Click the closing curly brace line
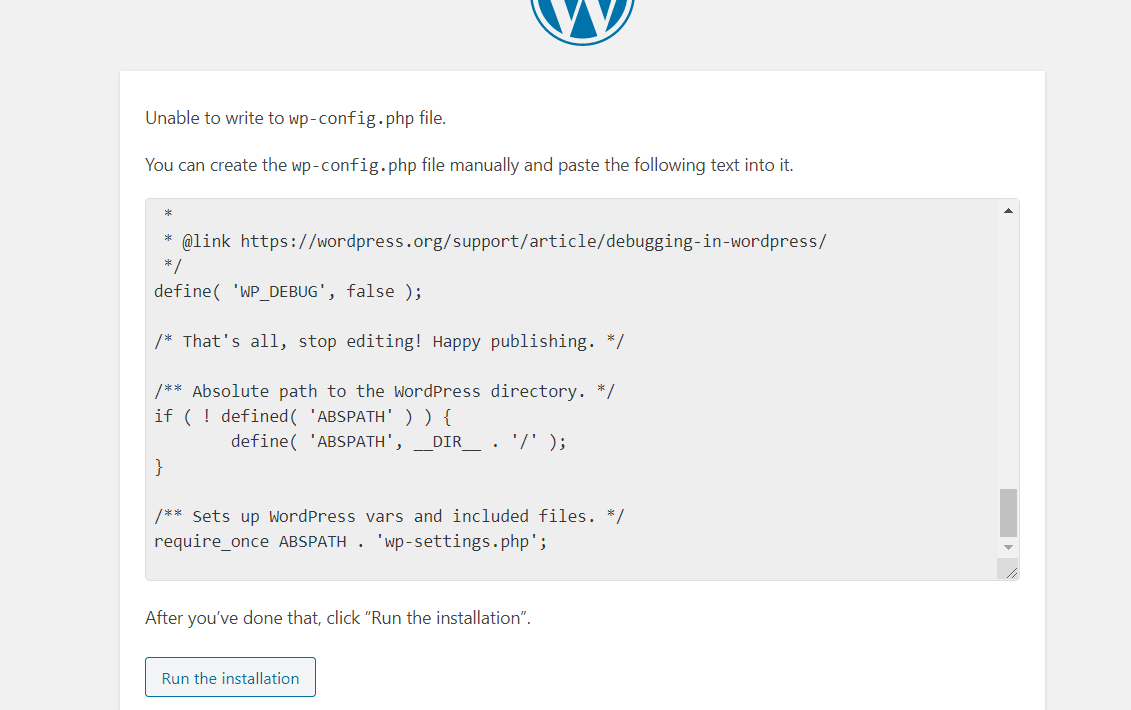Image resolution: width=1131 pixels, height=710 pixels. tap(159, 466)
